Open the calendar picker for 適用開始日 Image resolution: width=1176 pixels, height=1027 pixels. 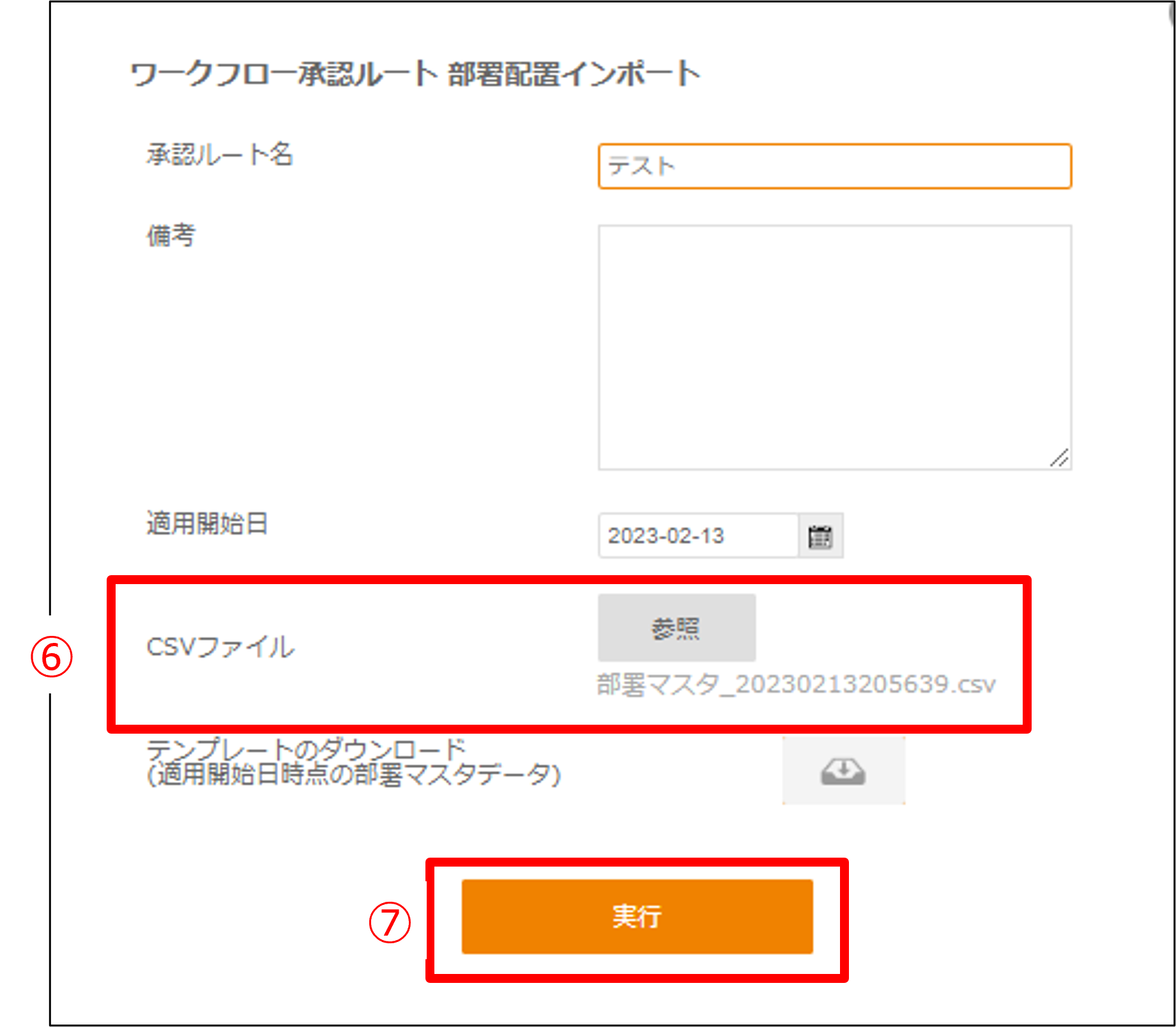coord(821,536)
